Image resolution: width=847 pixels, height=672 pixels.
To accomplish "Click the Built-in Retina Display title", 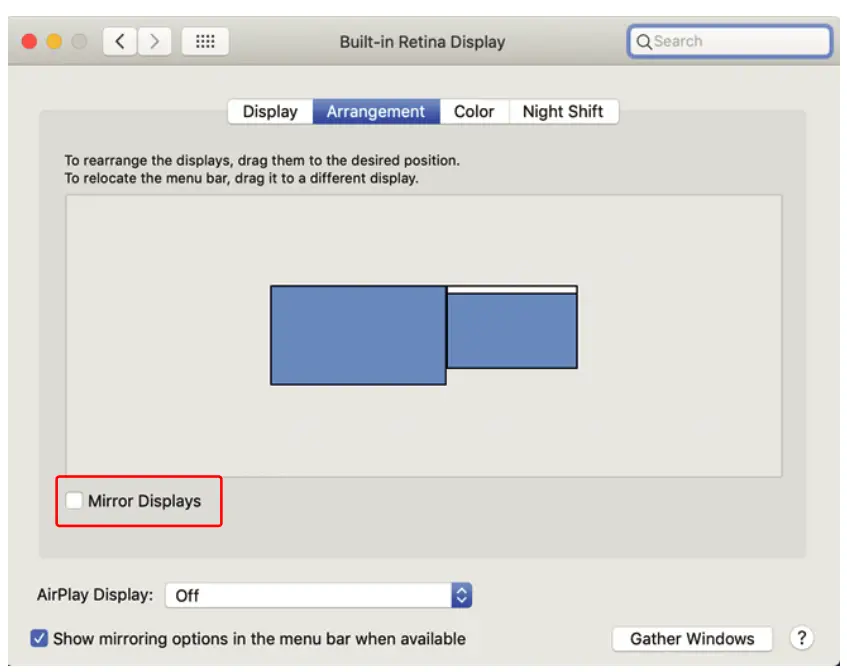I will [x=423, y=41].
